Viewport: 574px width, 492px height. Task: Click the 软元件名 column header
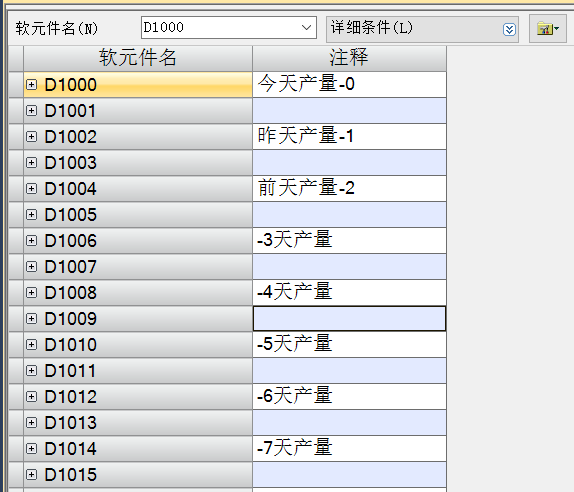(x=138, y=58)
